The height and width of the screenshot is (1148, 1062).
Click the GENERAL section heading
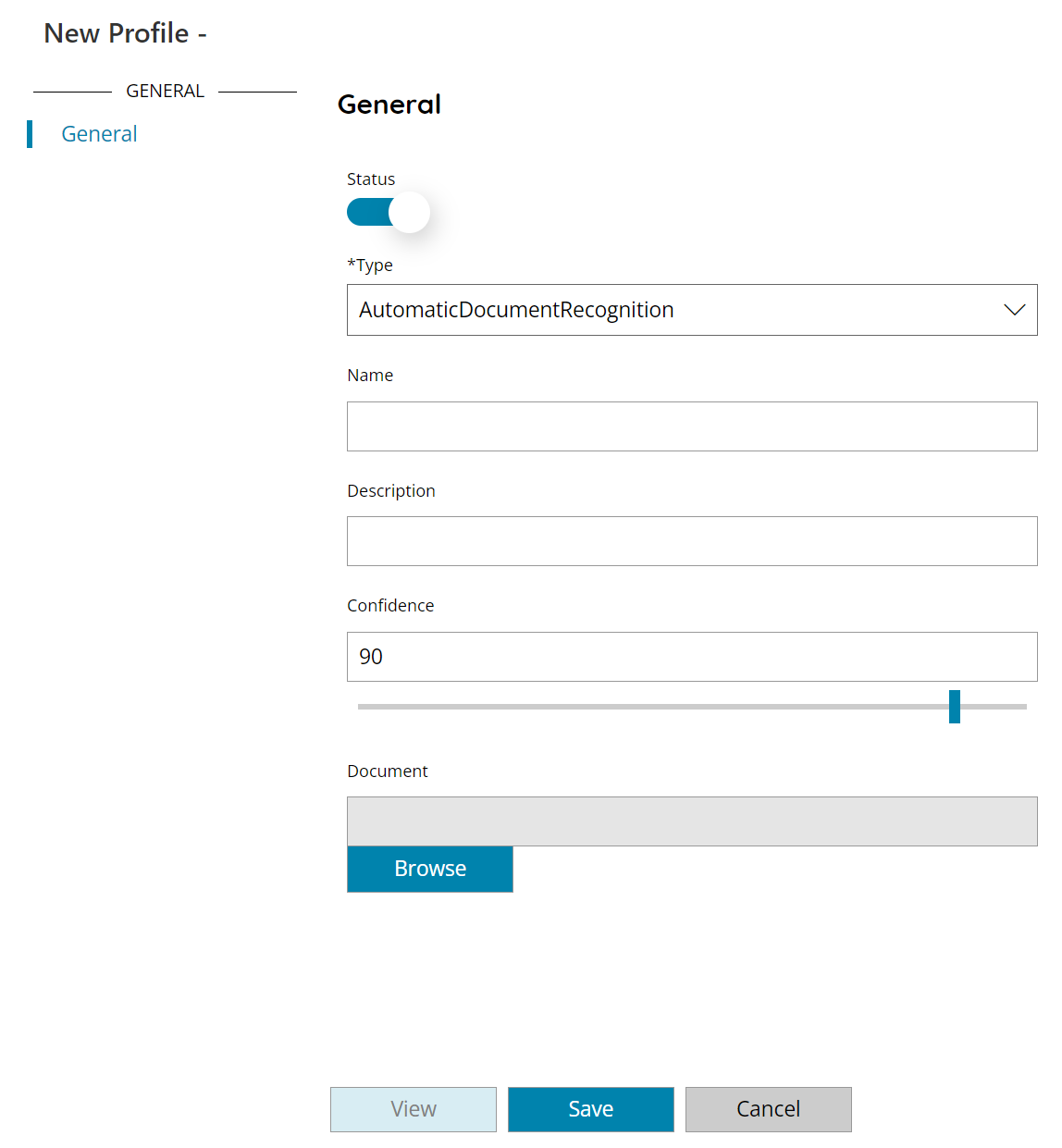(x=165, y=90)
